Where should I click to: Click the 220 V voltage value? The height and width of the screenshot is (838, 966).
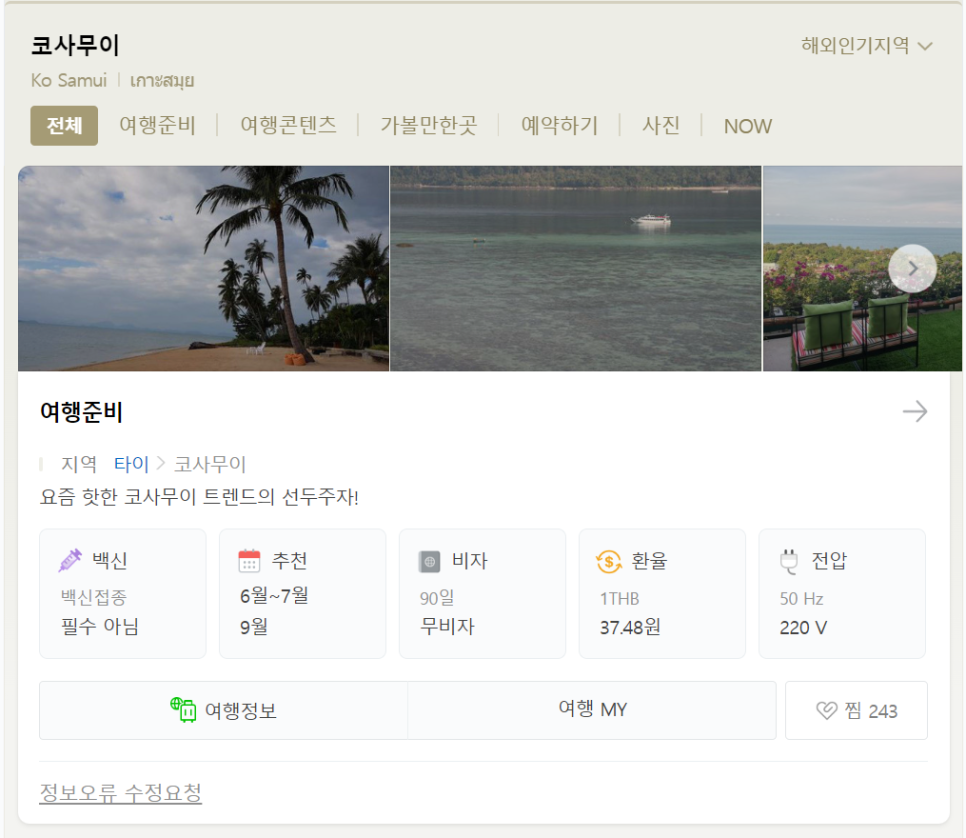pos(803,628)
